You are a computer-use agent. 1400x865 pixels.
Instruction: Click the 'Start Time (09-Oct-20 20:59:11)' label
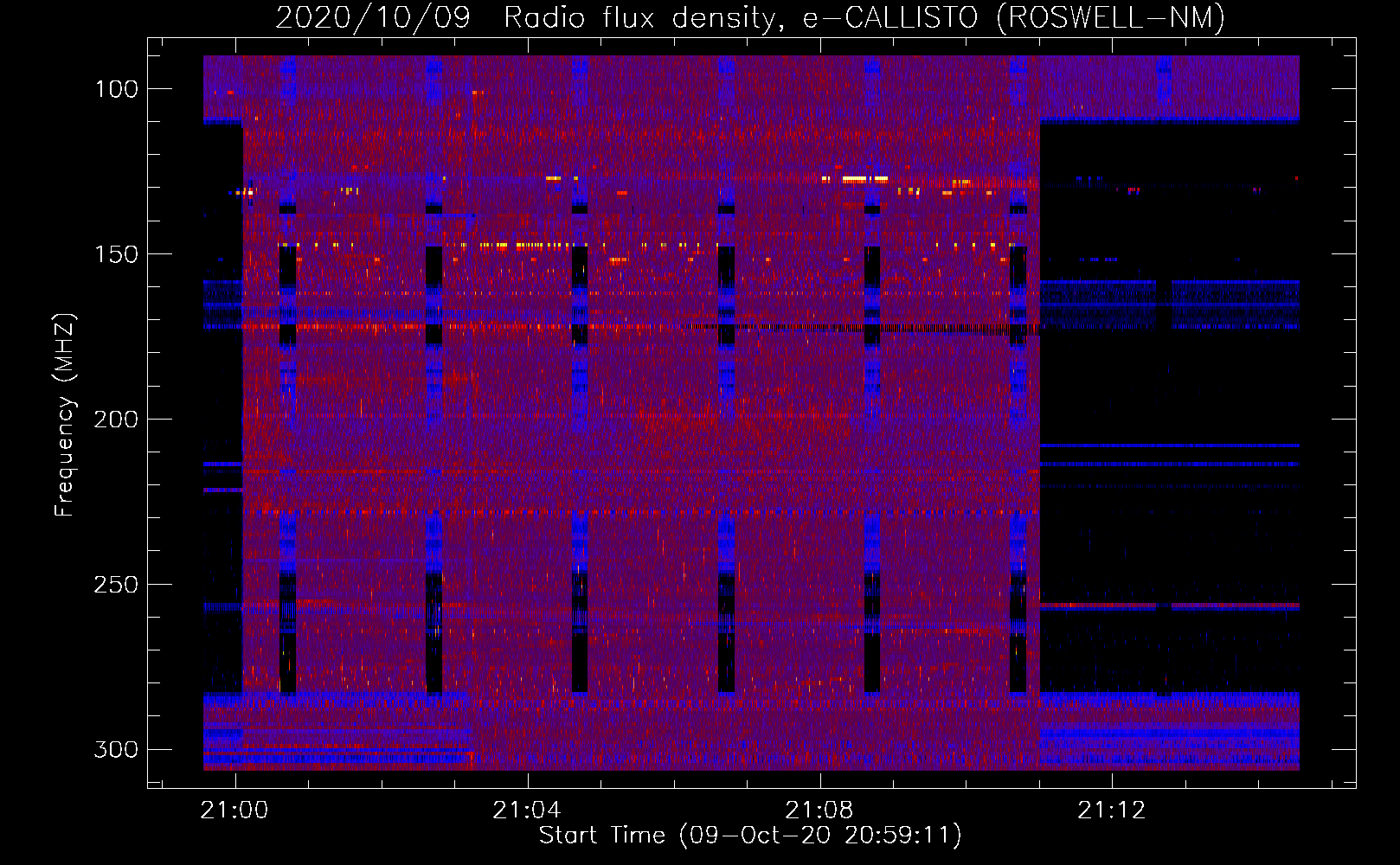(x=750, y=835)
